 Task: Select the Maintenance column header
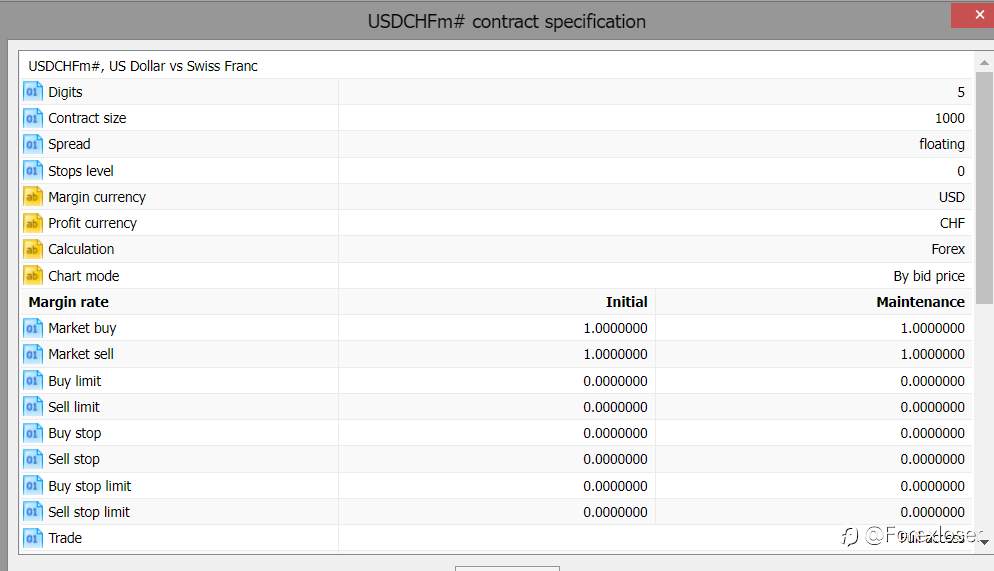(920, 302)
